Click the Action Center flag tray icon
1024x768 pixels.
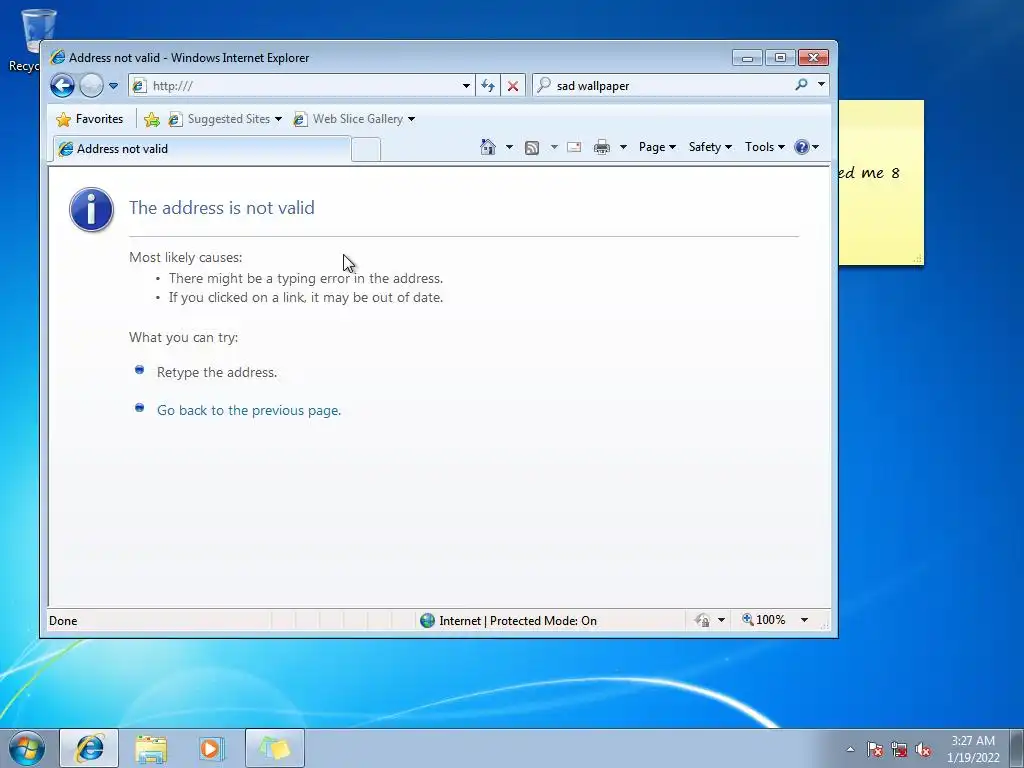874,749
